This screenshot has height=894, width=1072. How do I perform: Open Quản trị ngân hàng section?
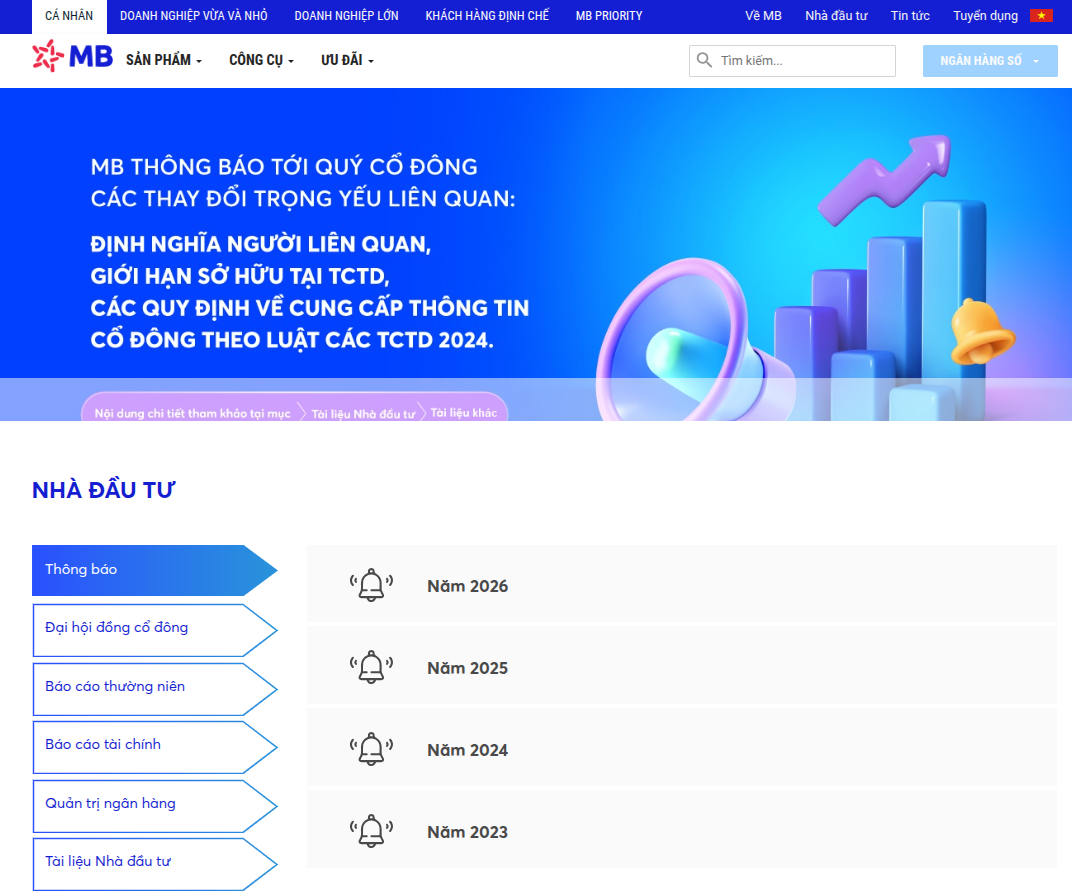click(x=155, y=806)
